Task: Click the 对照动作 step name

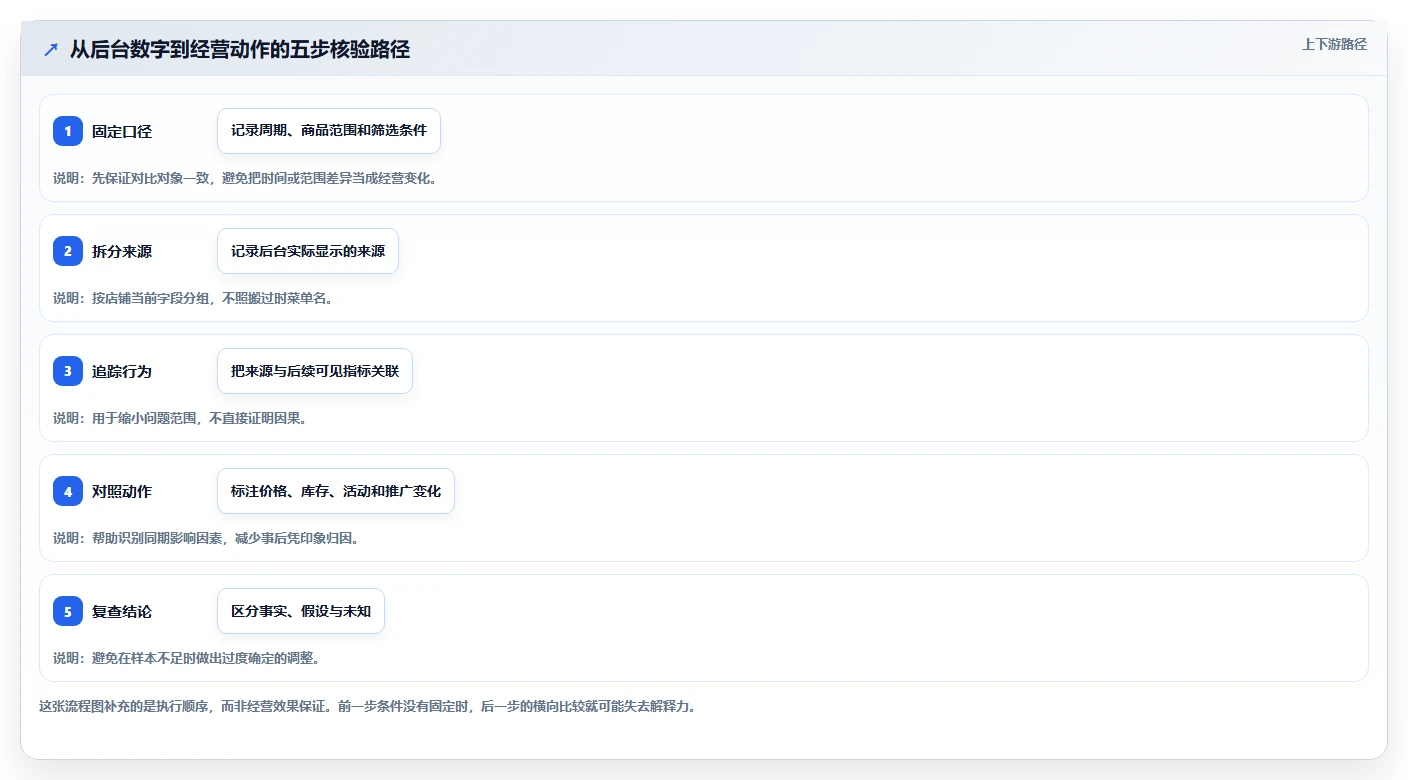Action: point(122,491)
